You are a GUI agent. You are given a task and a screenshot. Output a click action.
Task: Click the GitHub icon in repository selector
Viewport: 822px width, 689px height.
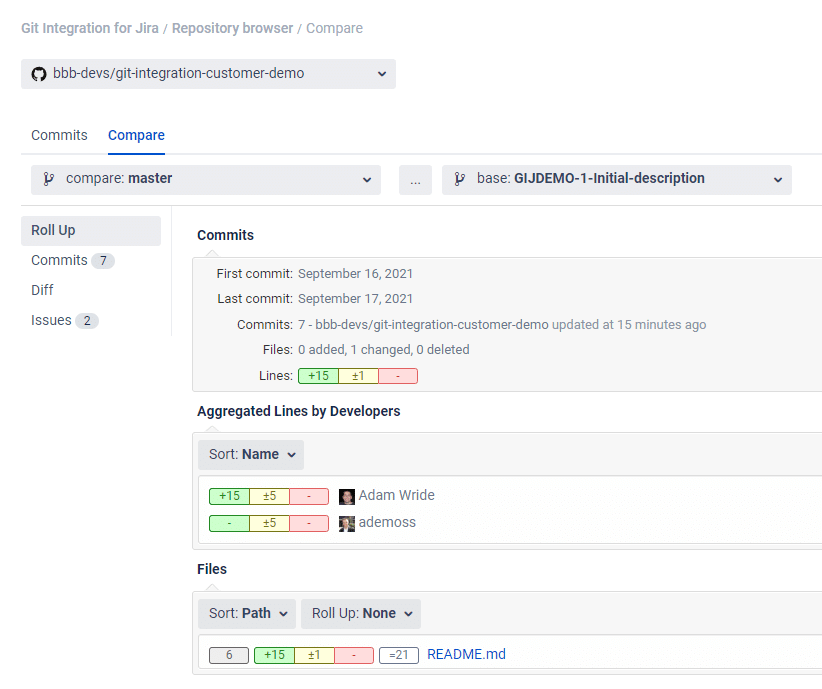click(x=39, y=74)
